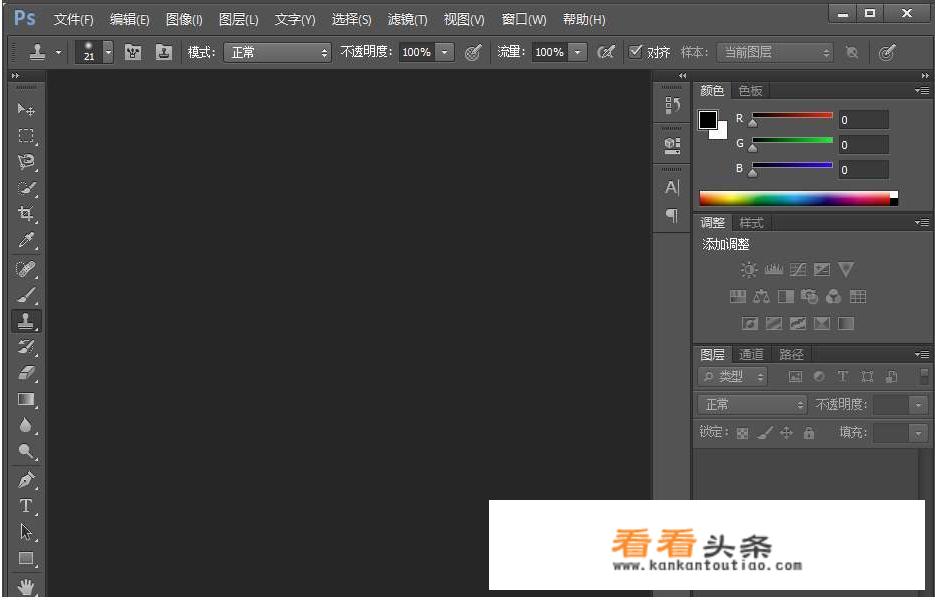
Task: Select the Move tool
Action: point(26,110)
